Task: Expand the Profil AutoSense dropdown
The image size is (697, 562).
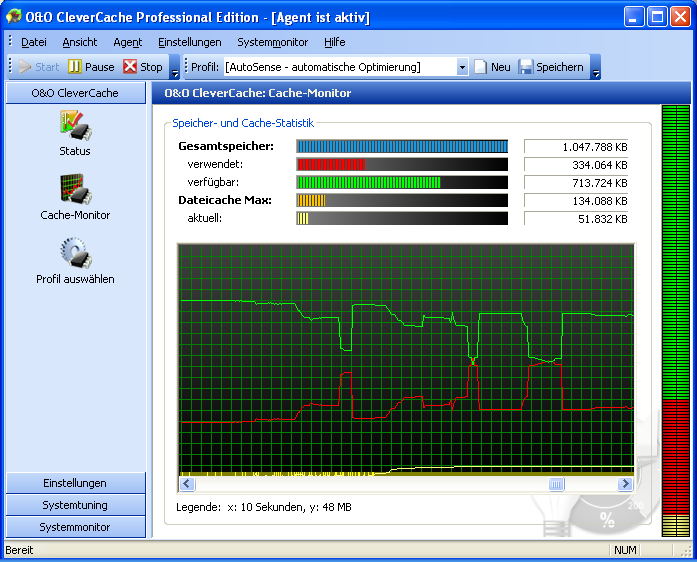Action: pos(462,67)
